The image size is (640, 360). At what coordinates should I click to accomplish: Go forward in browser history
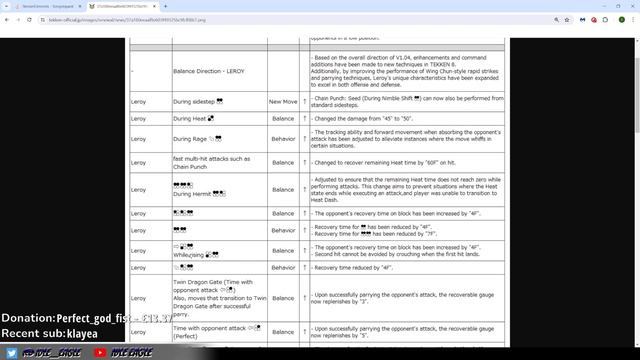pyautogui.click(x=18, y=20)
